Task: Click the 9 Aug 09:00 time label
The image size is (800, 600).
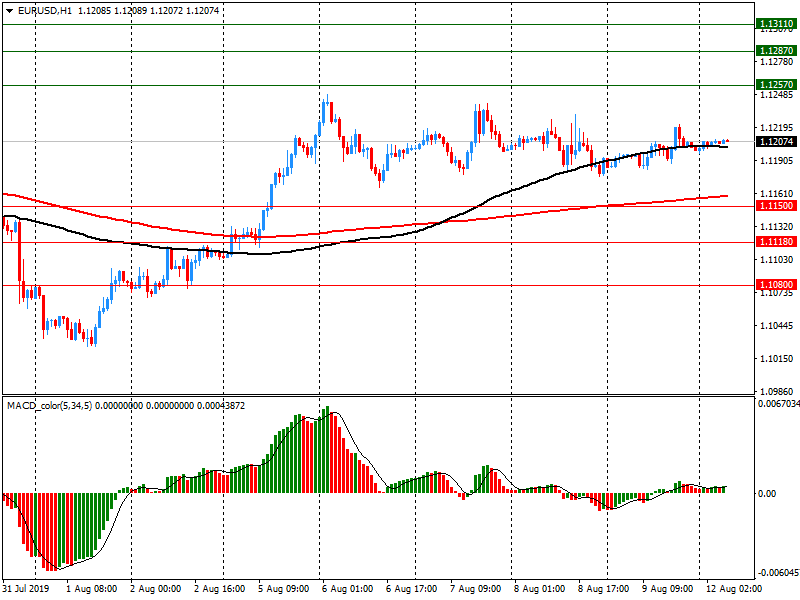Action: tap(667, 589)
